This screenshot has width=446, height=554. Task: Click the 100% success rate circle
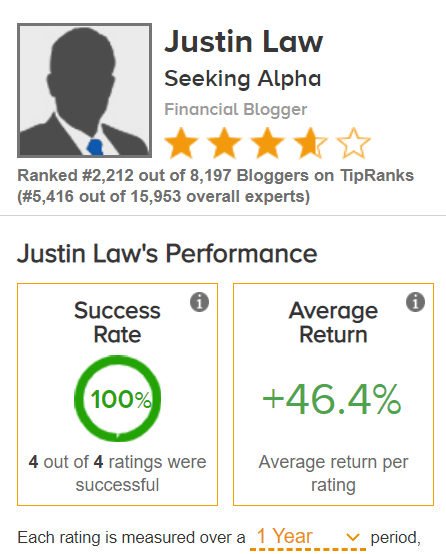118,399
